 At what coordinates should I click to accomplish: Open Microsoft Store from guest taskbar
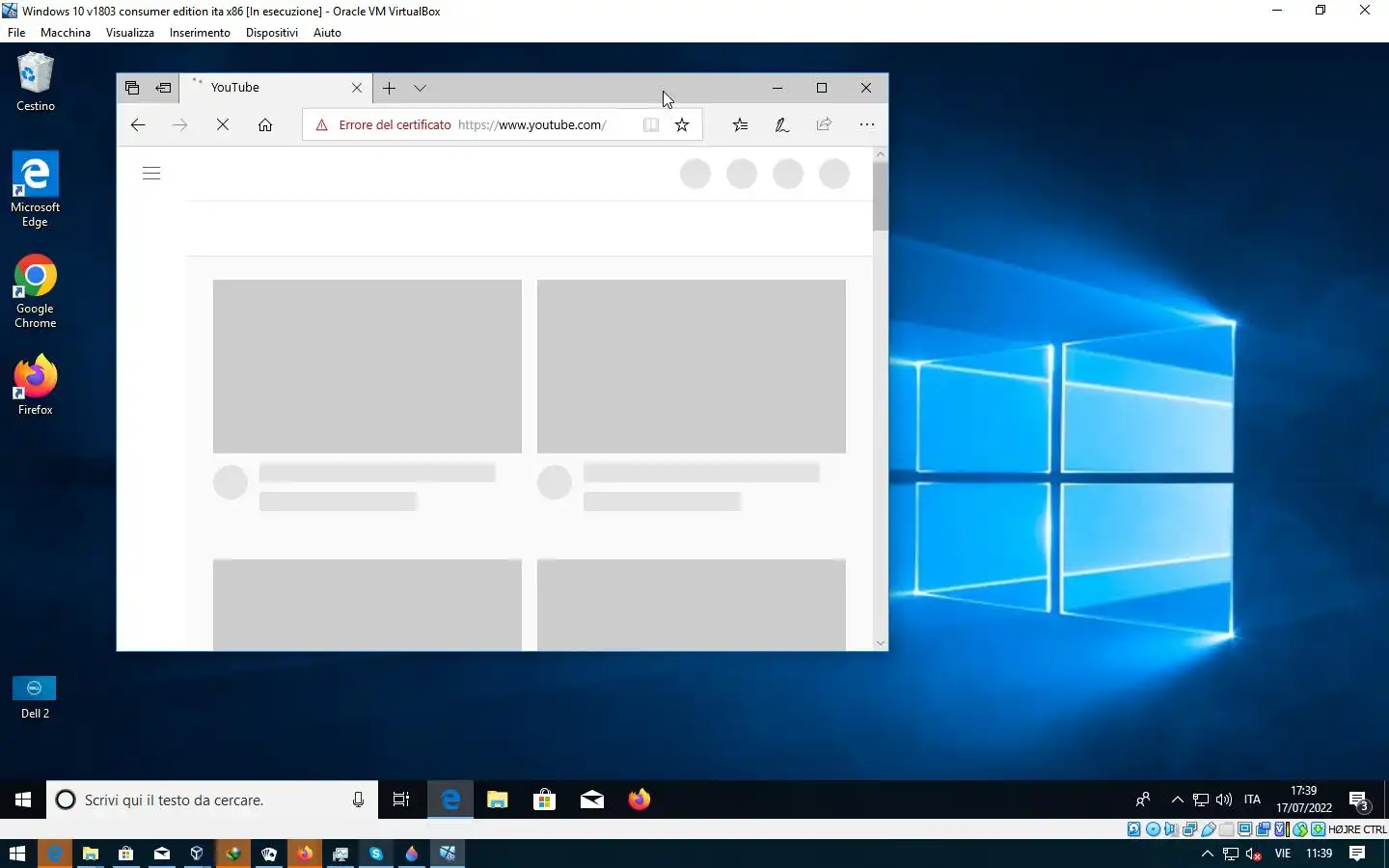(545, 800)
